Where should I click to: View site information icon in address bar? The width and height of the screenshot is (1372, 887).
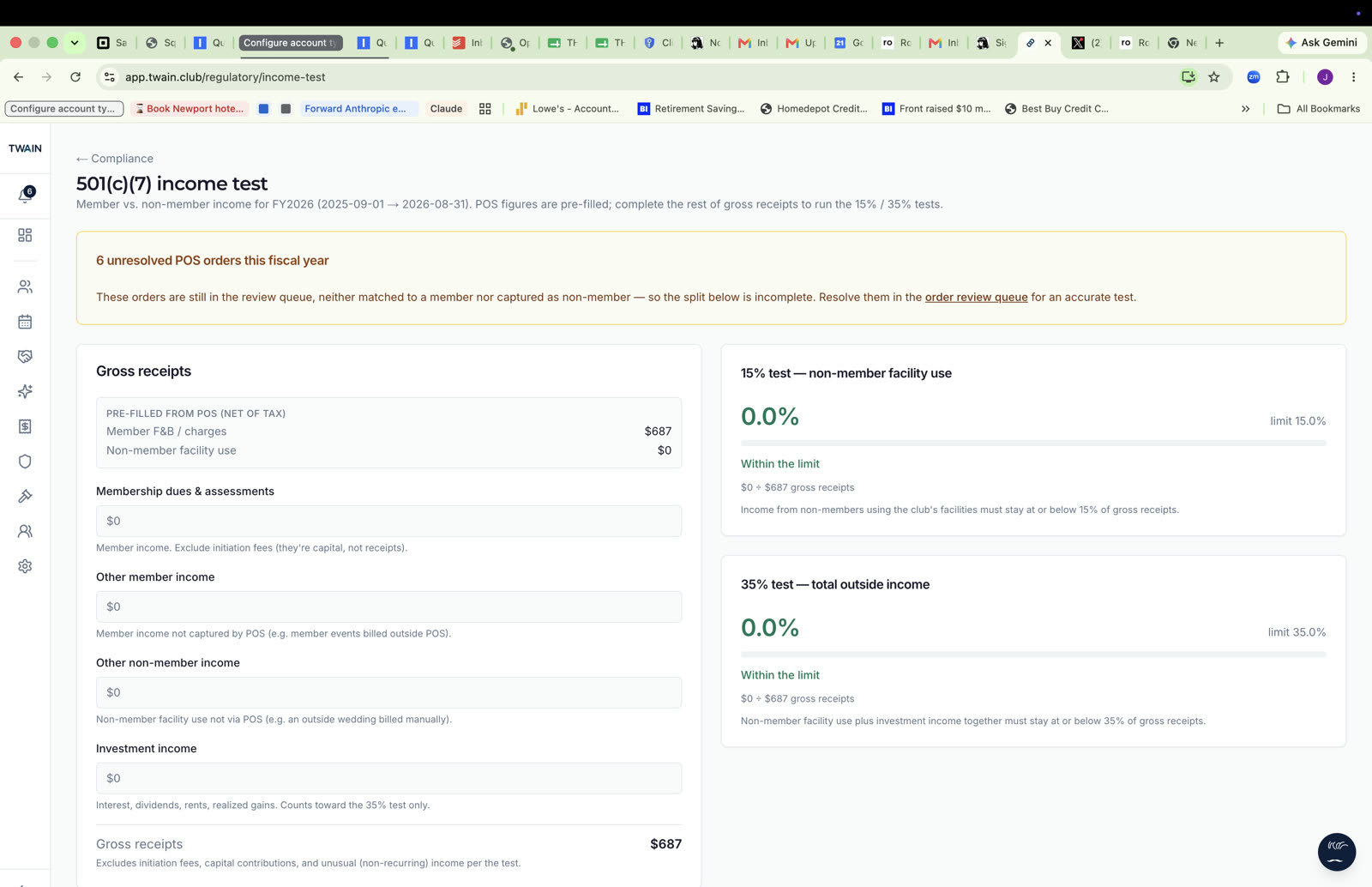(x=110, y=77)
